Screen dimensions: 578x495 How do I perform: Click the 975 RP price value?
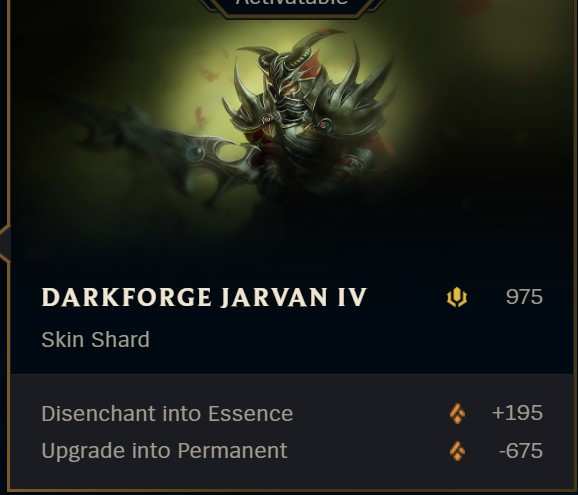point(524,297)
